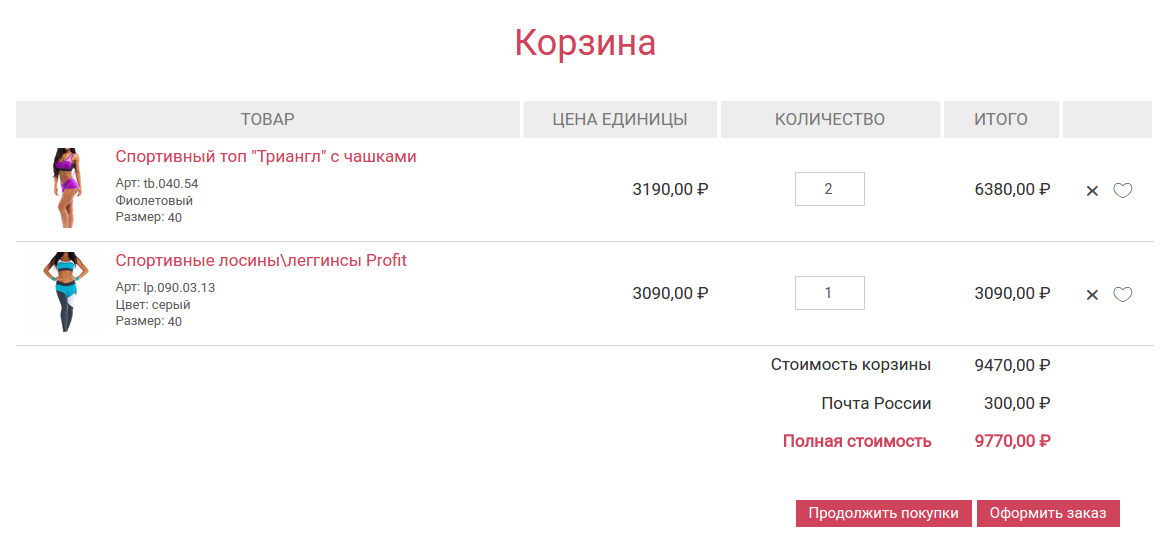Click quantity field showing 1
Screen dimensions: 1169x557
829,293
